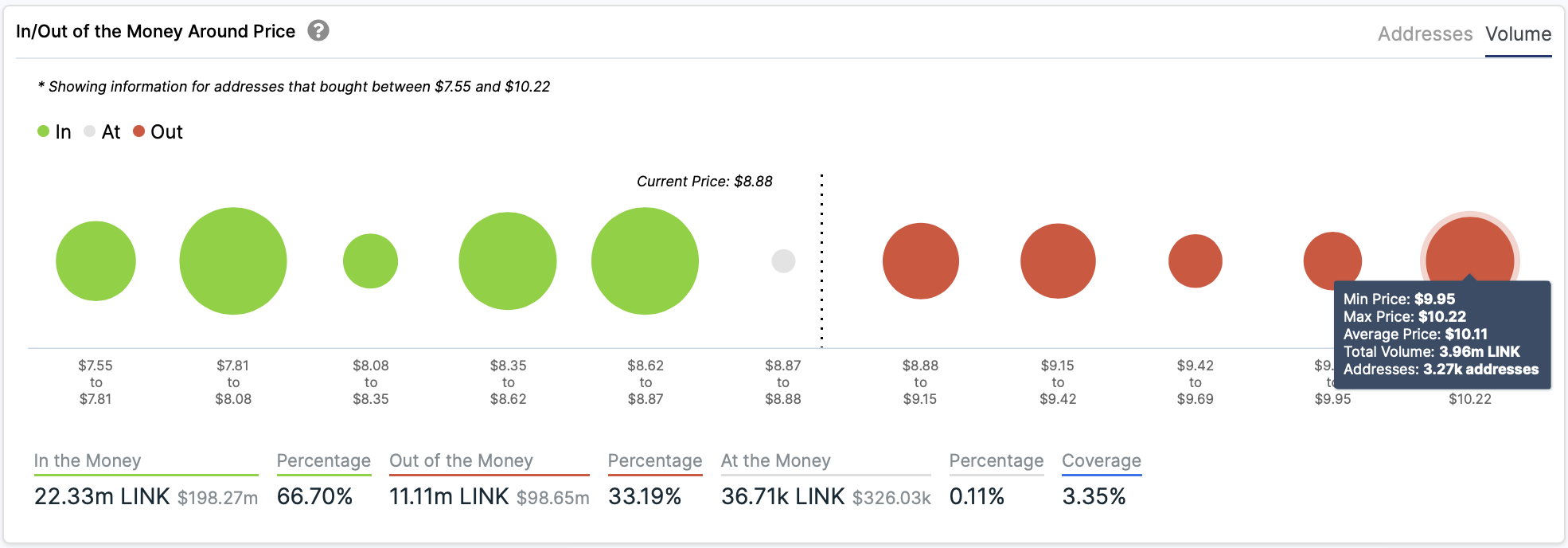Select the $9.15 to $9.42 red bubble

(1058, 261)
